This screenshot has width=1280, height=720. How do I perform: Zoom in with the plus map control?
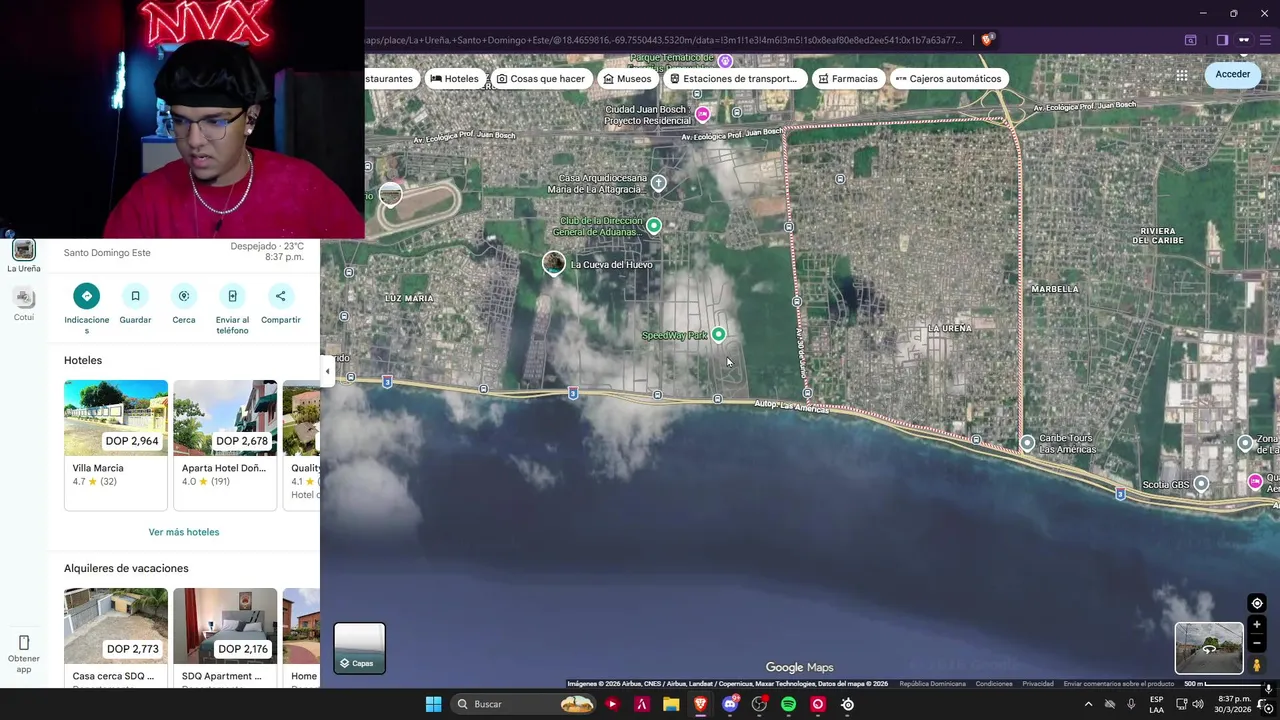[x=1257, y=625]
